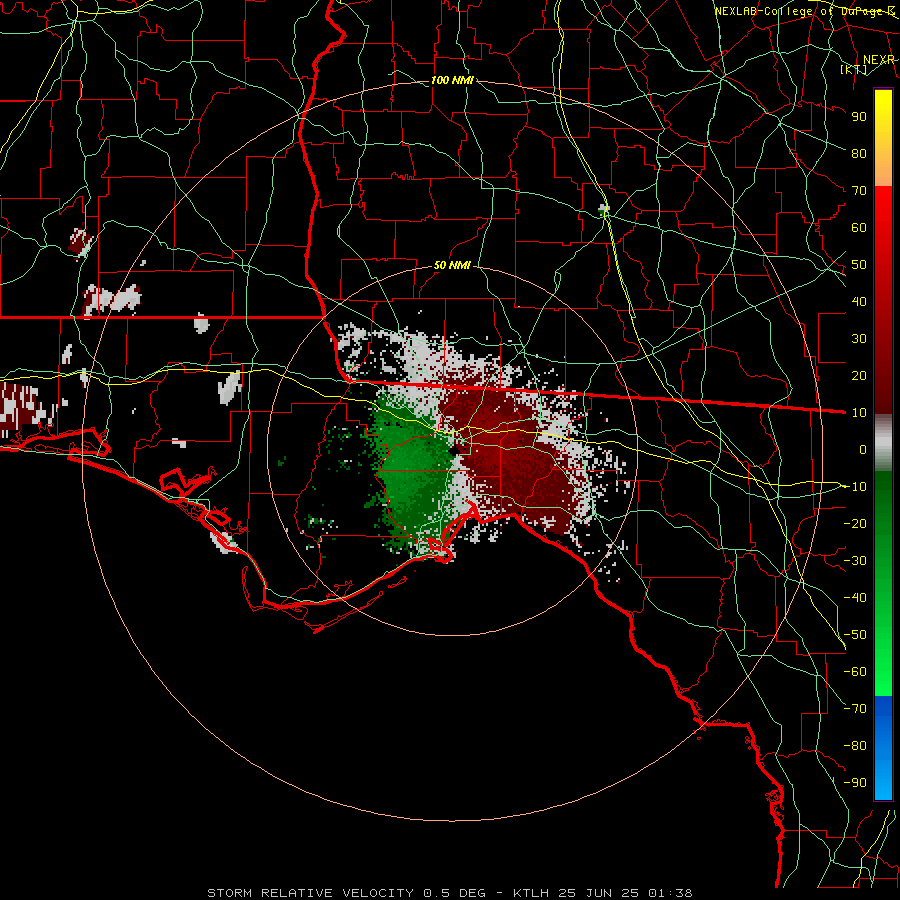This screenshot has width=900, height=900.
Task: Click the "-70" value on the velocity scale
Action: pyautogui.click(x=855, y=709)
